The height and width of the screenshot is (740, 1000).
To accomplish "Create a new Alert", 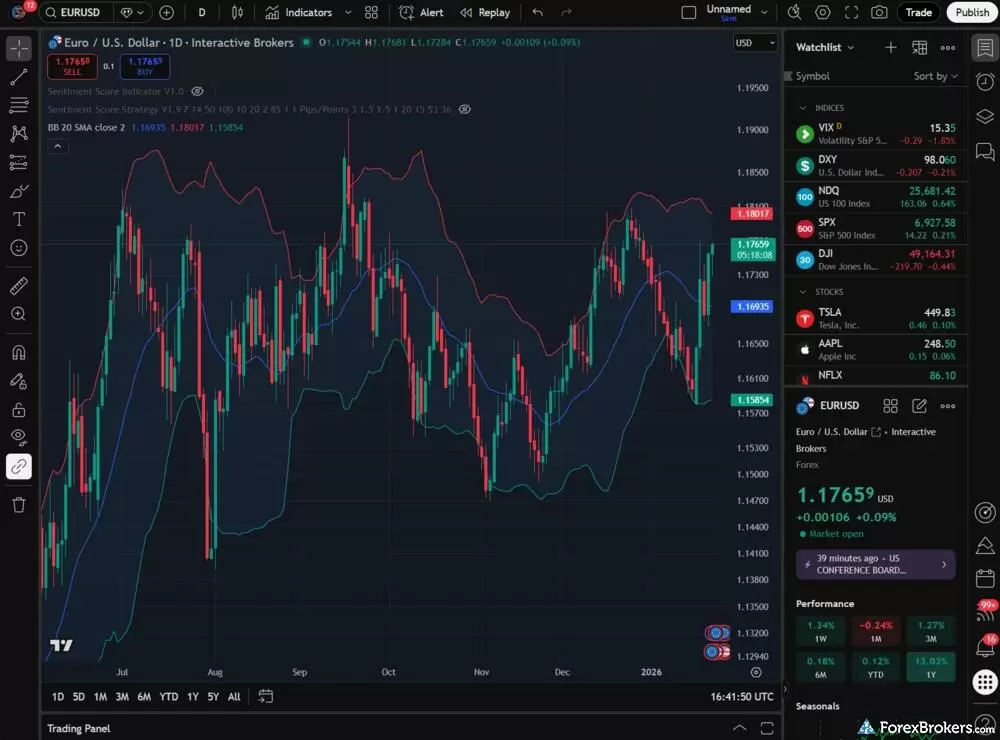I will (421, 12).
